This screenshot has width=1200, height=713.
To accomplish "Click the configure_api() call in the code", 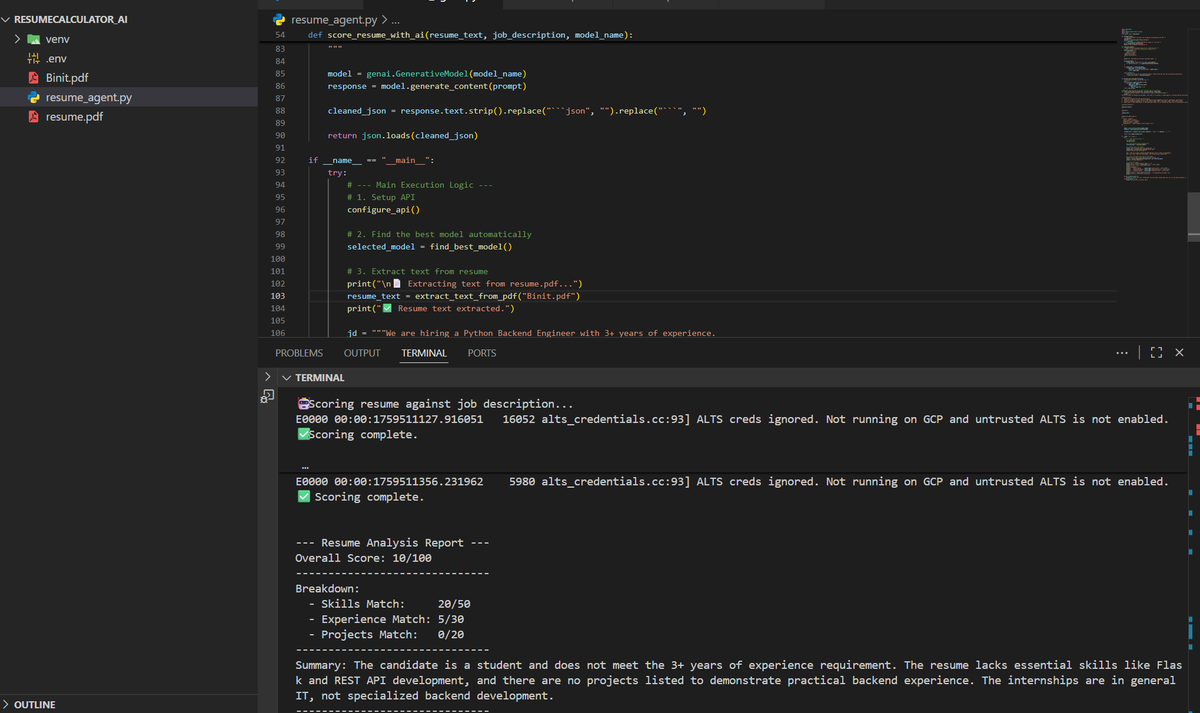I will click(x=383, y=209).
